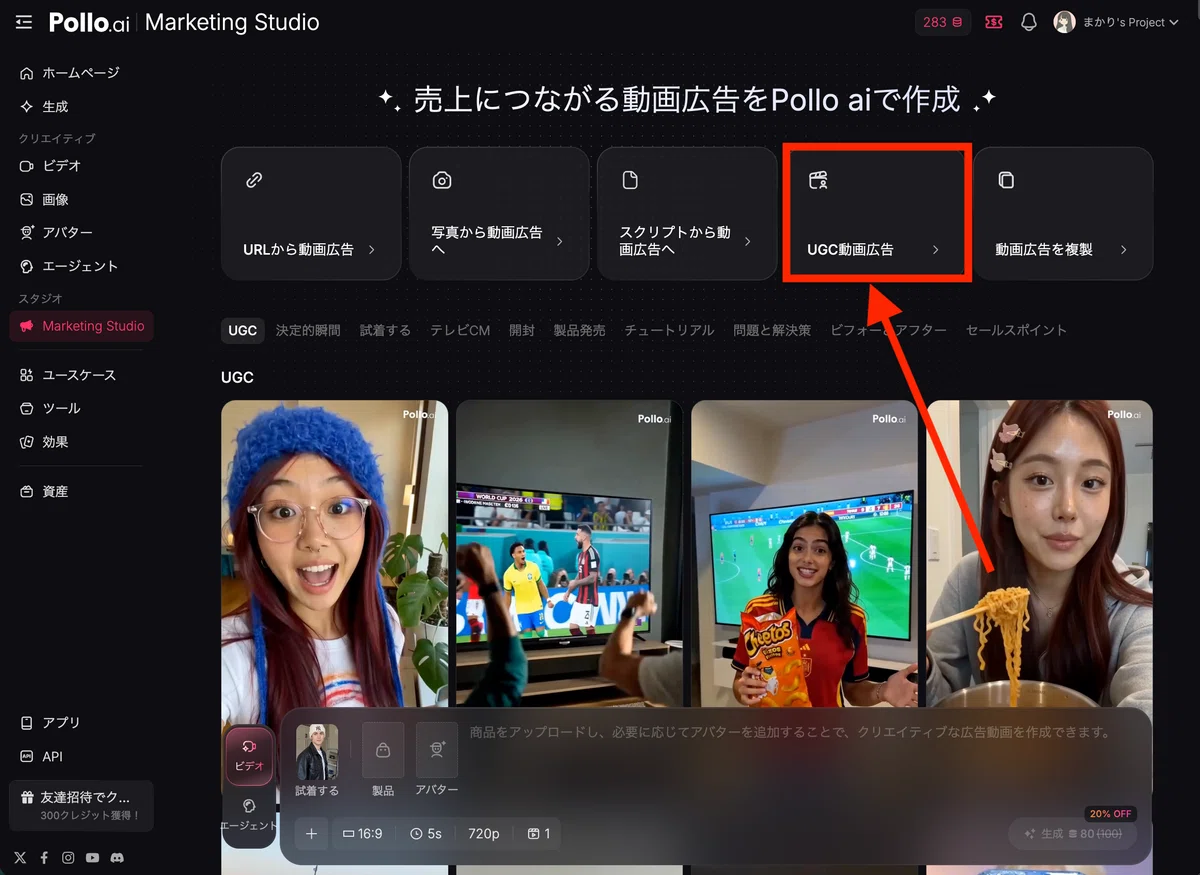The width and height of the screenshot is (1200, 875).
Task: Select Marketing Studio in the sidebar
Action: point(81,326)
